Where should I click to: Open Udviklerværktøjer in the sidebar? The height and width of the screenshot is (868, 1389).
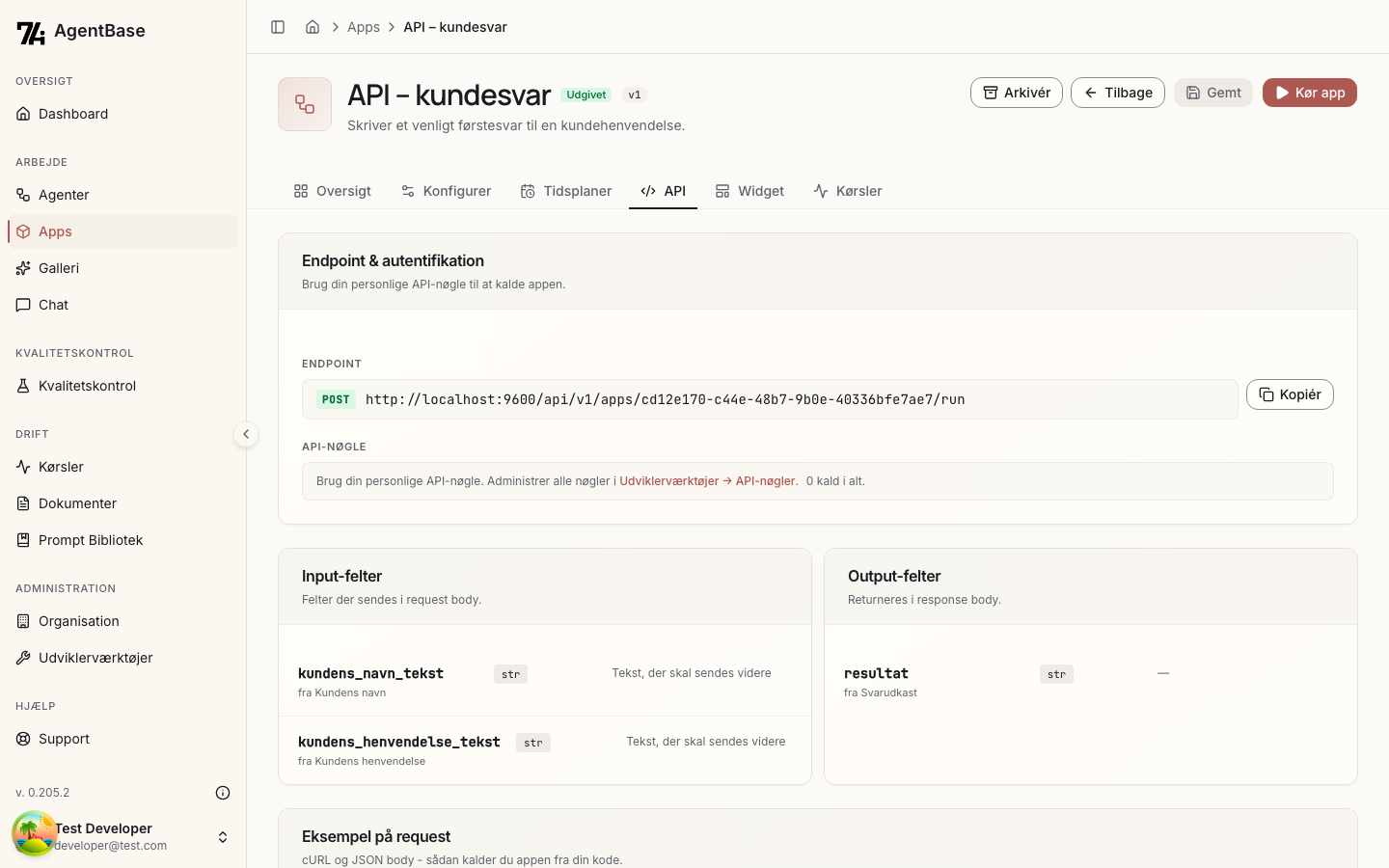point(123,658)
